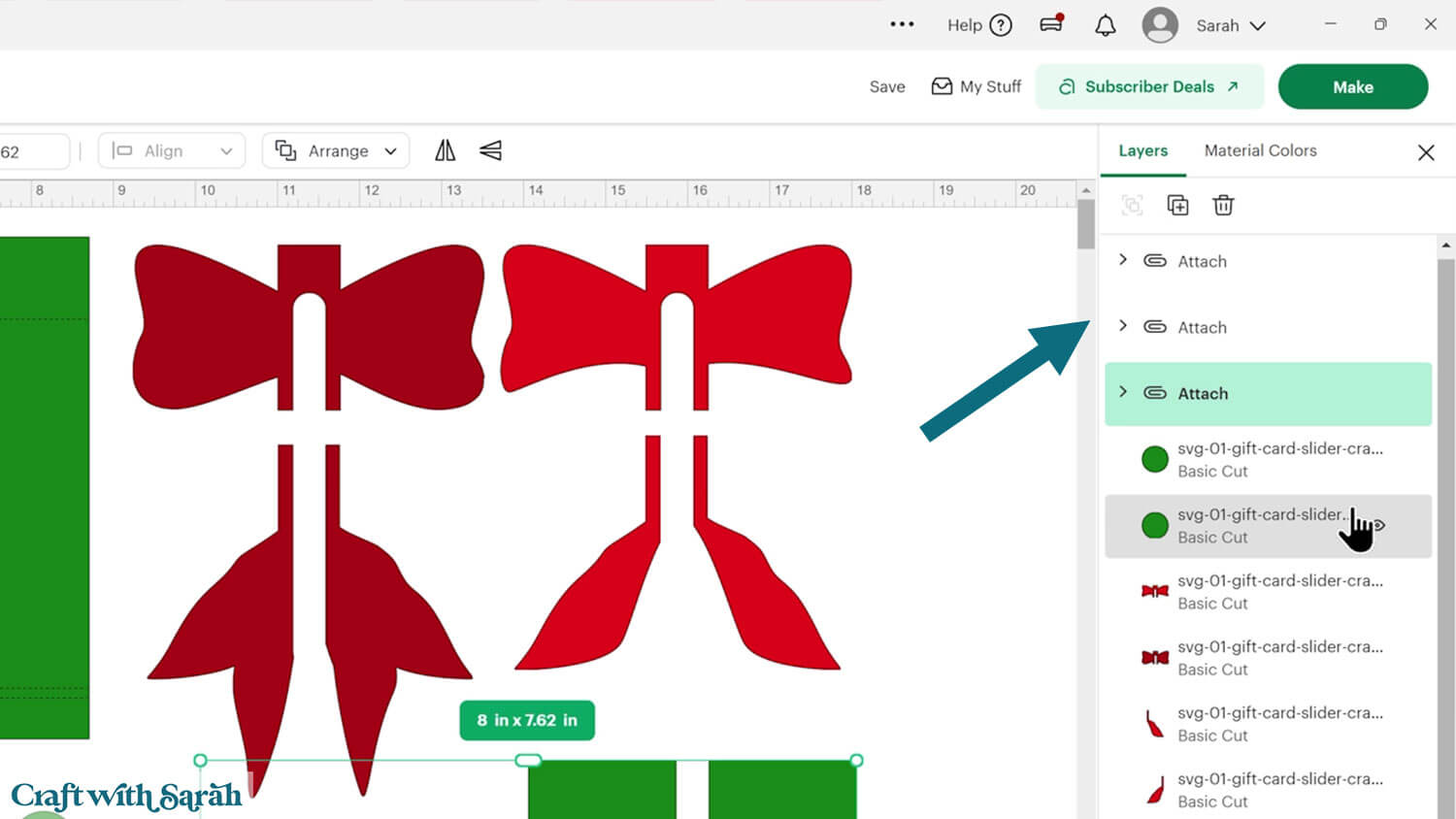This screenshot has width=1456, height=819.
Task: Open the machine/device icon with red dot
Action: 1051,25
